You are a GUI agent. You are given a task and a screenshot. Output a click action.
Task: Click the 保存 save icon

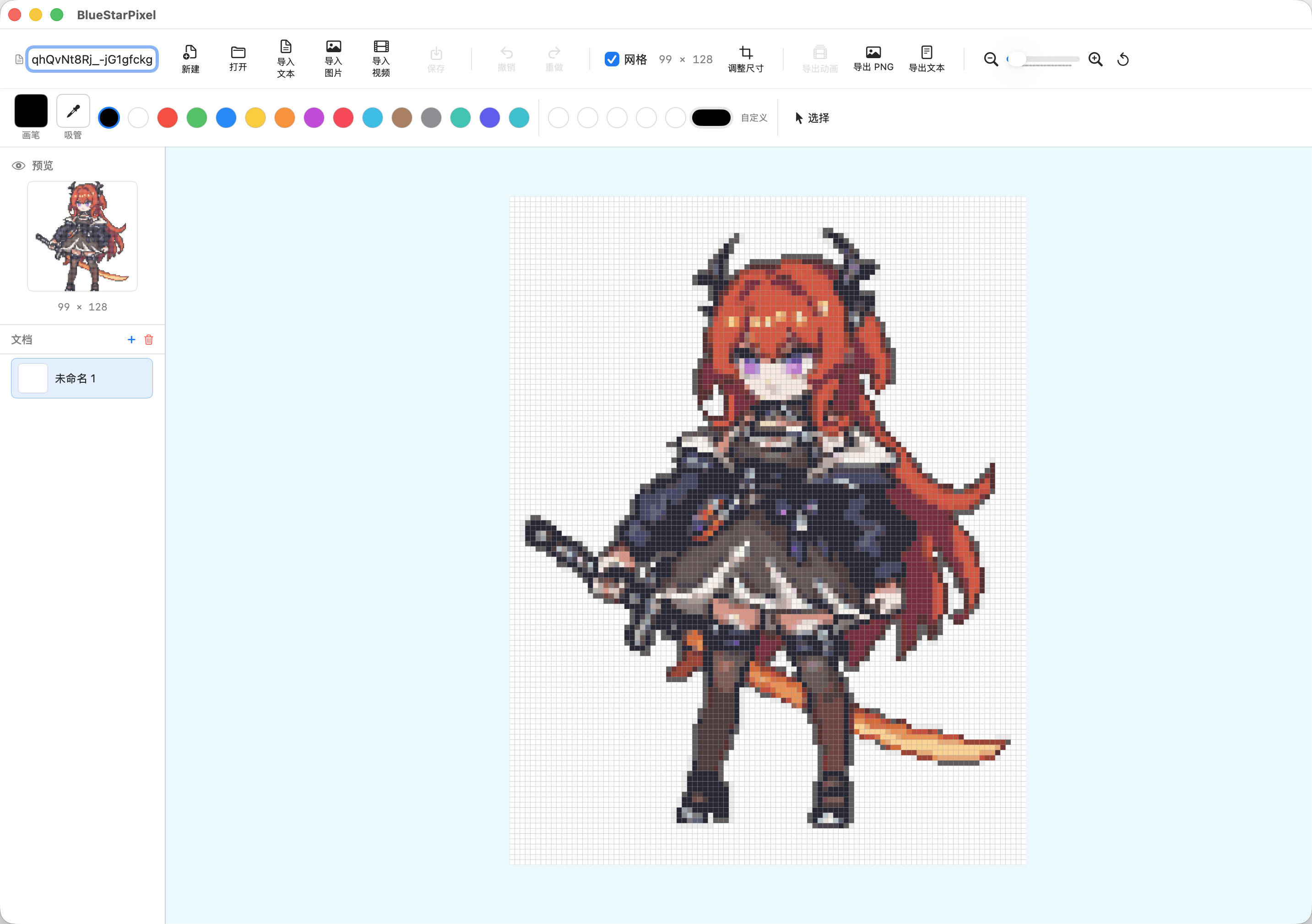pyautogui.click(x=436, y=53)
